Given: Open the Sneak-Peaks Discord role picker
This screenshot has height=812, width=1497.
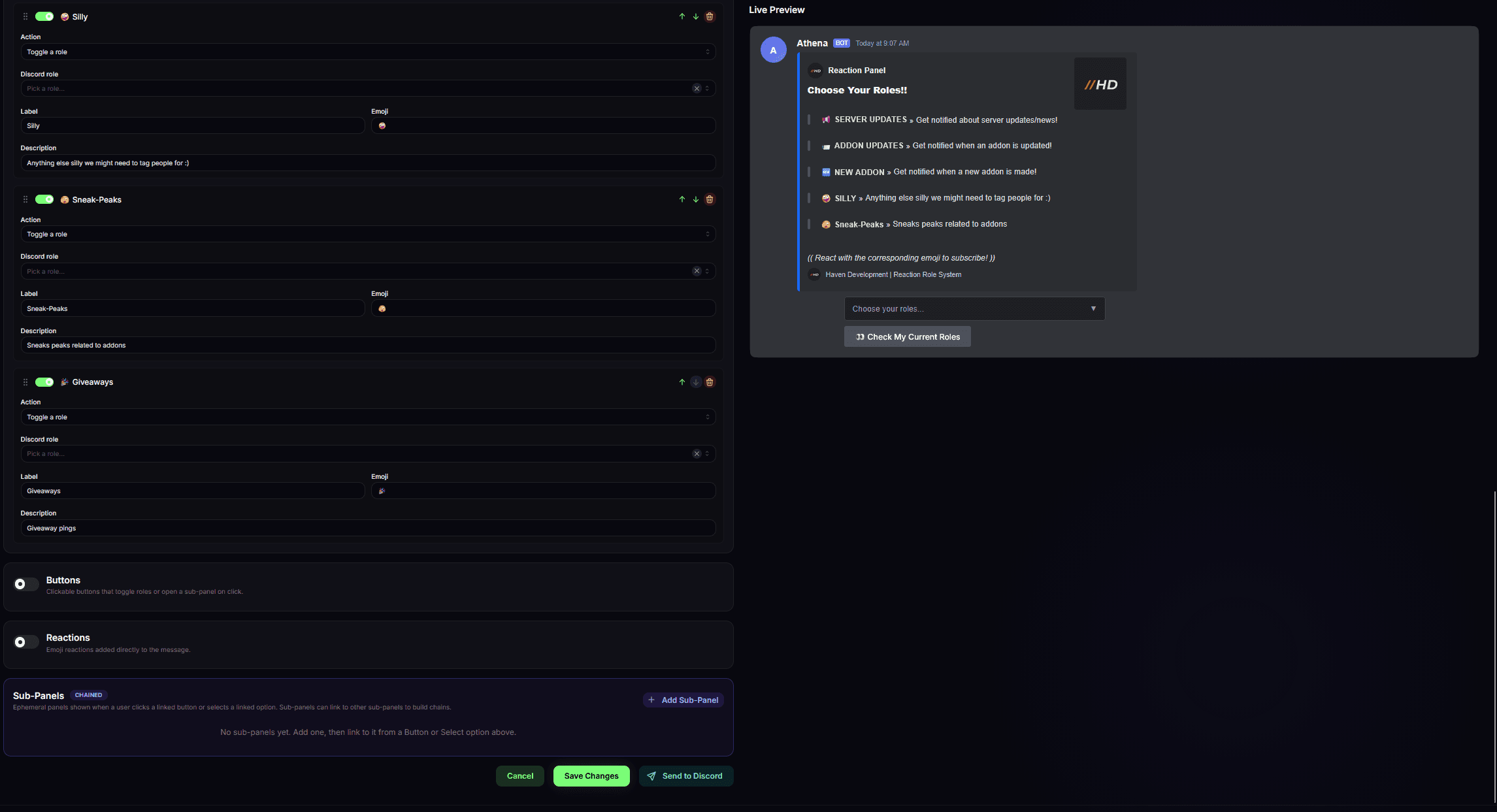Looking at the screenshot, I should coord(368,271).
